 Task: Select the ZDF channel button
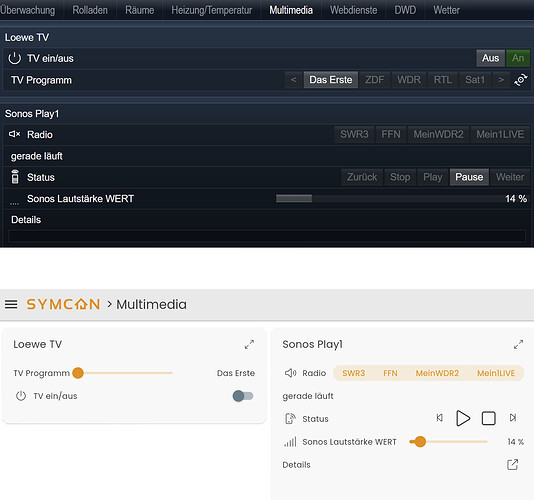pos(375,80)
